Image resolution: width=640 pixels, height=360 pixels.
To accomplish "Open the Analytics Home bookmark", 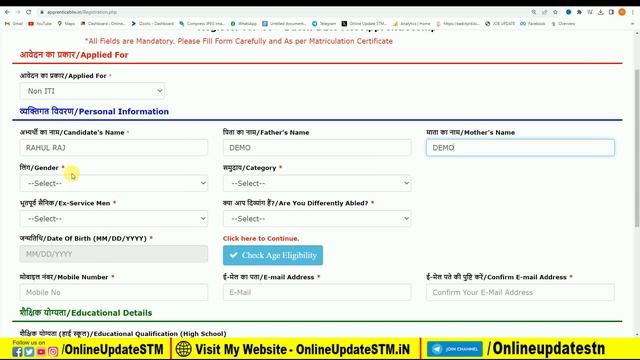I will coord(411,24).
